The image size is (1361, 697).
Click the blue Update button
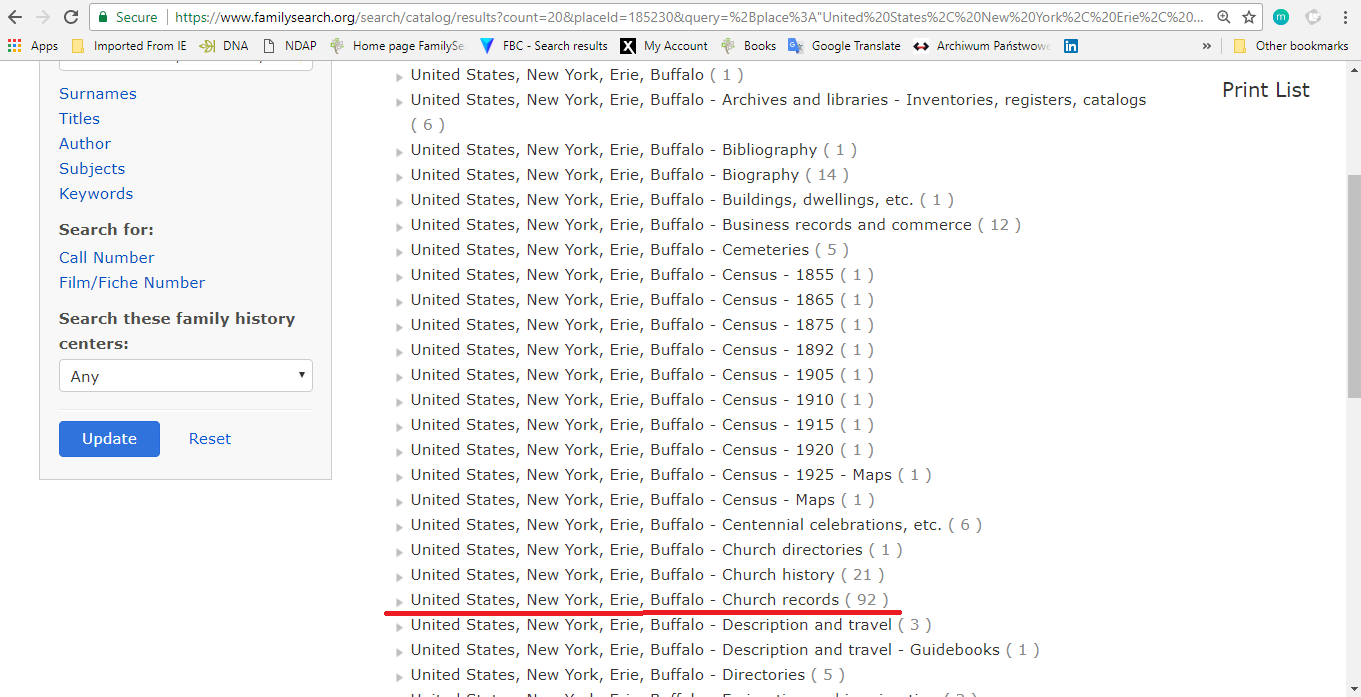pos(109,439)
